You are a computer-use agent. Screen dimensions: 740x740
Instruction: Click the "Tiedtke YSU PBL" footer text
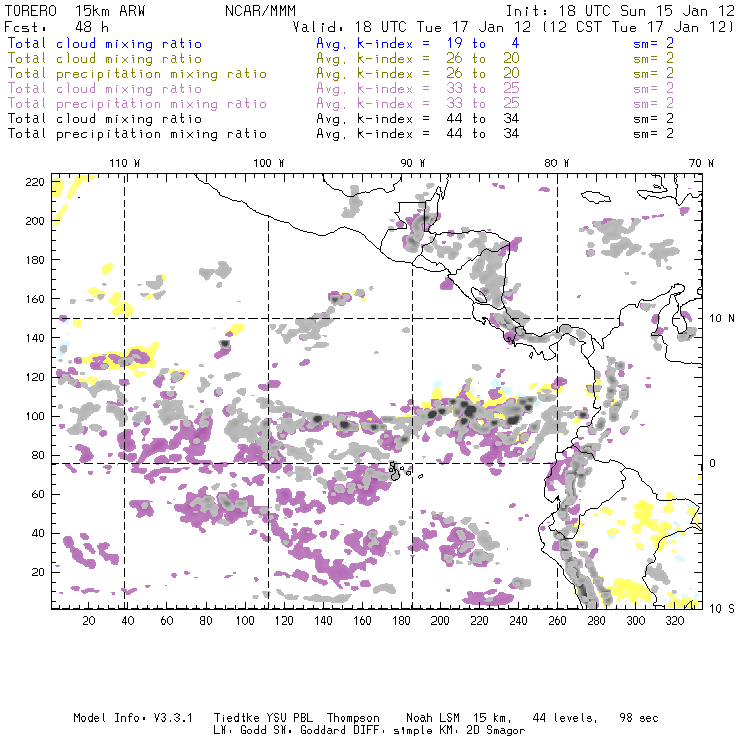pos(263,718)
